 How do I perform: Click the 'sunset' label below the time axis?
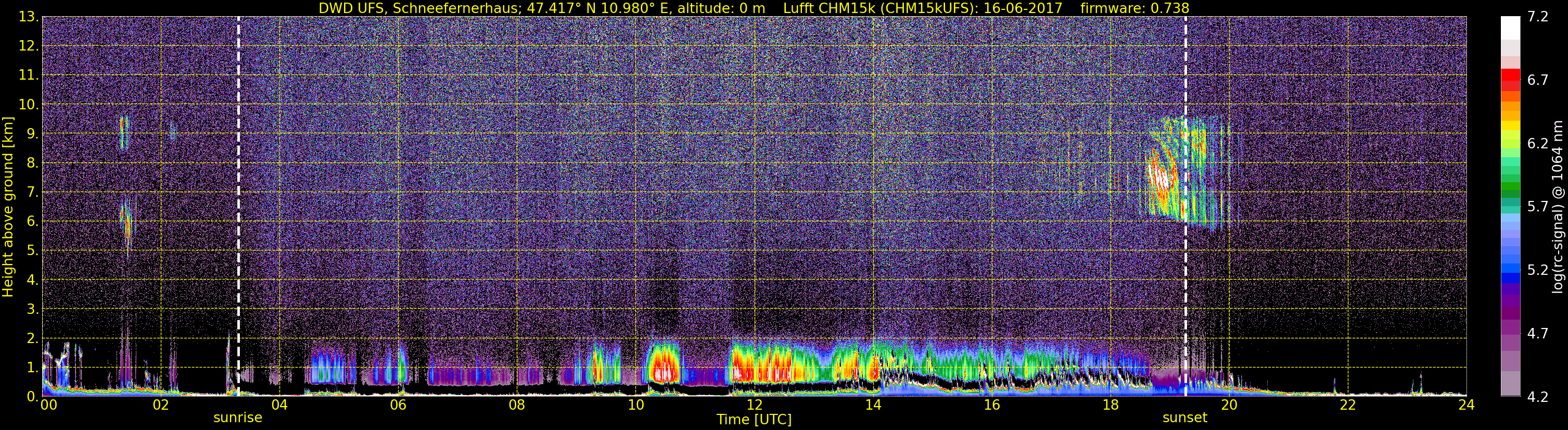(x=1184, y=418)
